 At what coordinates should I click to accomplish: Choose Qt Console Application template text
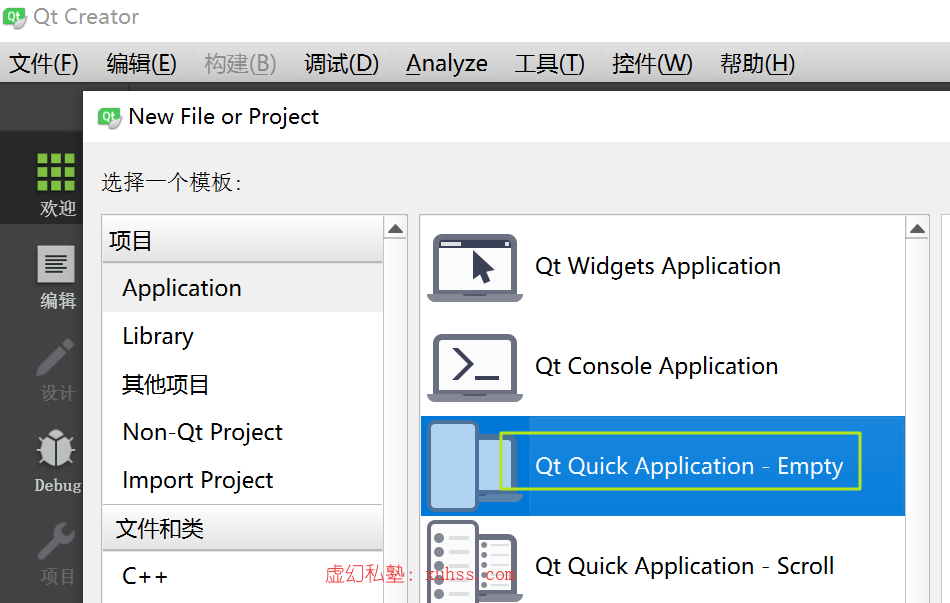click(x=657, y=367)
